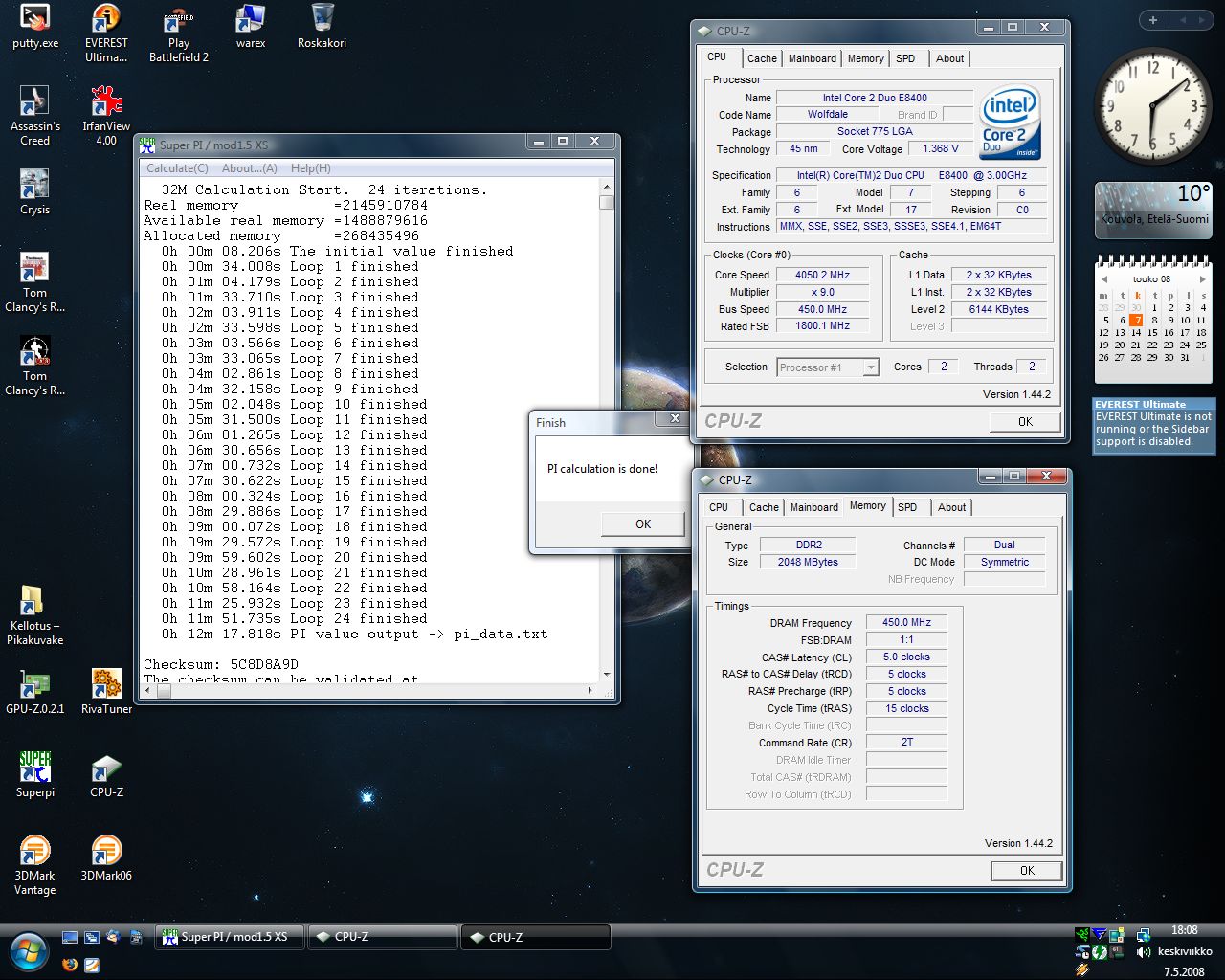Click the analog clock gadget
The image size is (1225, 980).
pos(1151,106)
